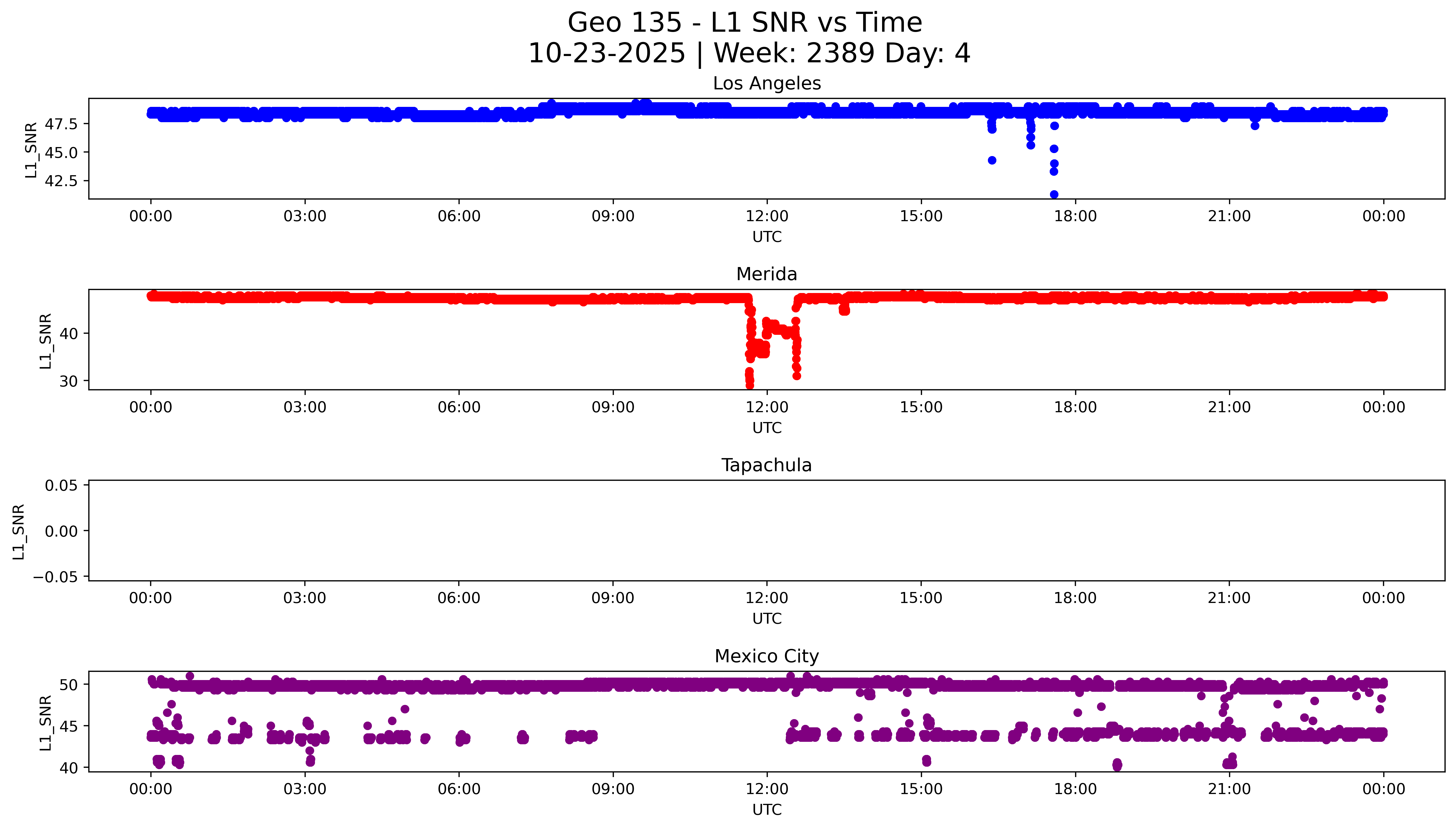Viewport: 1456px width, 829px height.
Task: Click lowest blue outlier point near 18:00
Action: click(1054, 194)
